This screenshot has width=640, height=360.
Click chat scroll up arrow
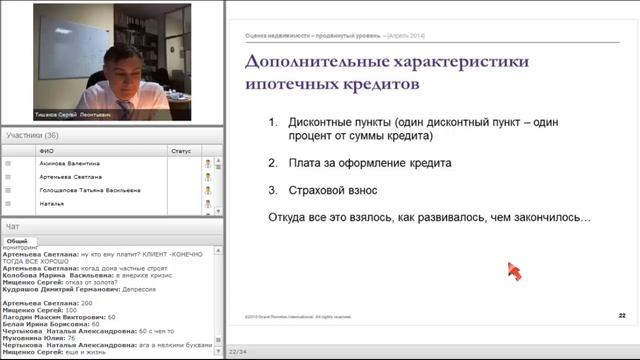[x=218, y=250]
